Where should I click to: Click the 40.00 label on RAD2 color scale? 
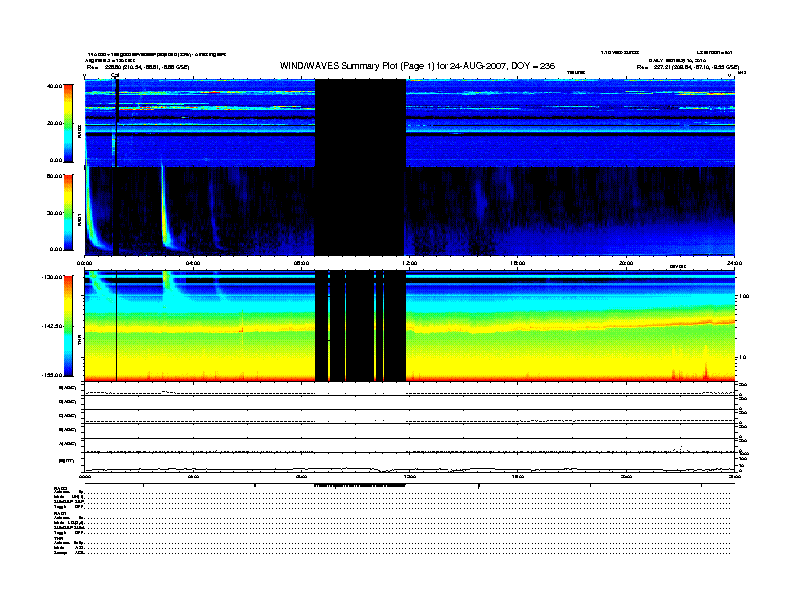54,86
